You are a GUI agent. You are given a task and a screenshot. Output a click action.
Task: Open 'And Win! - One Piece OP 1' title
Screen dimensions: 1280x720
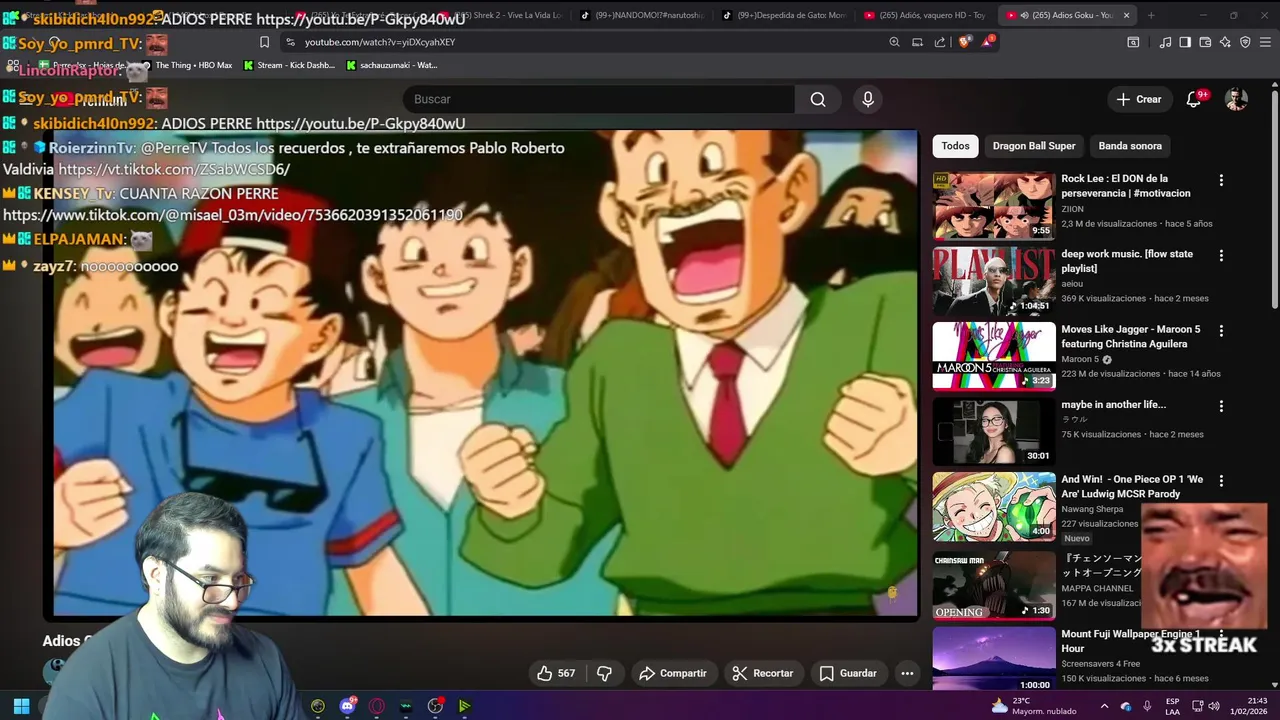1132,487
